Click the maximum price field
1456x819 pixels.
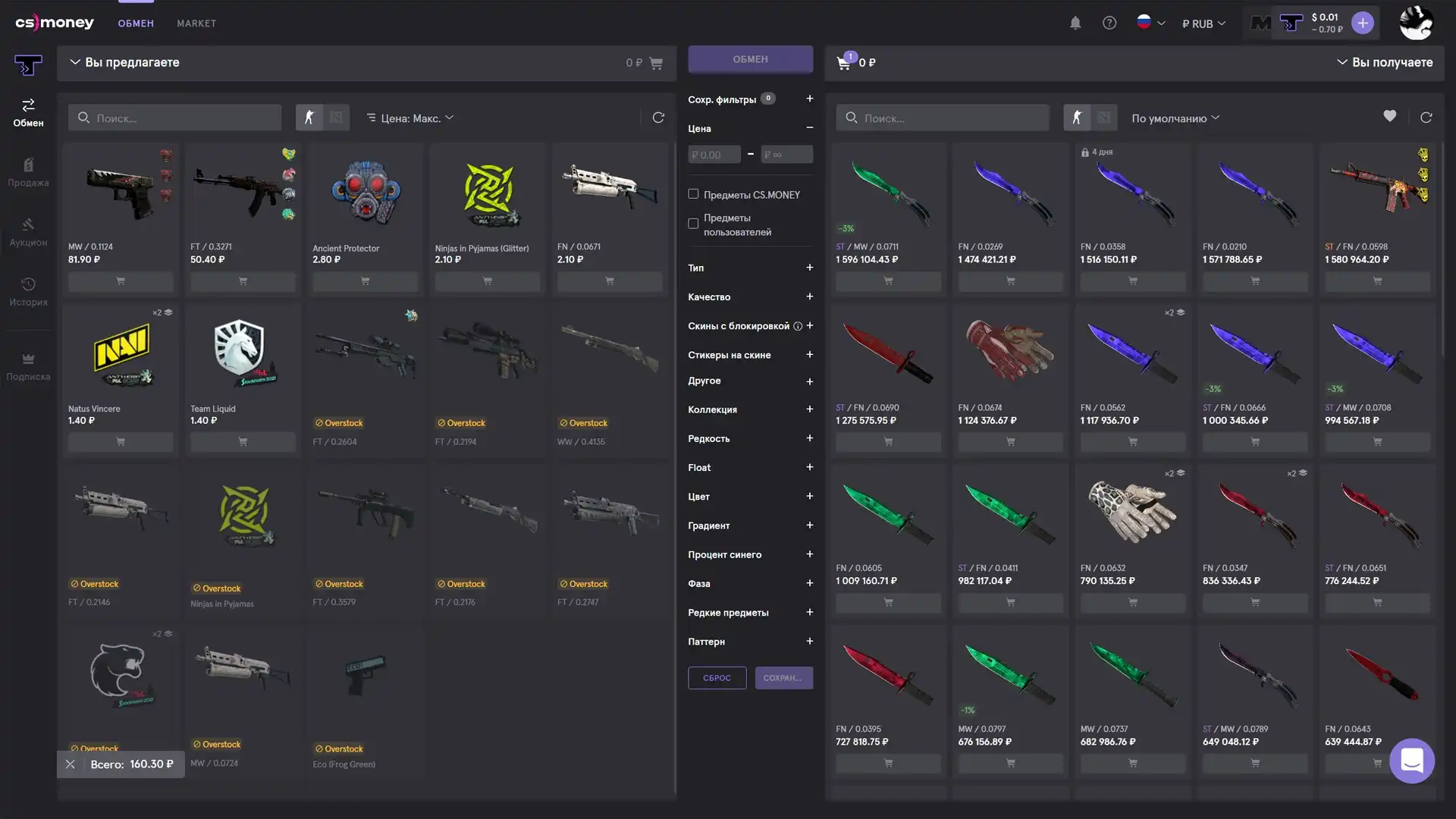(x=786, y=155)
